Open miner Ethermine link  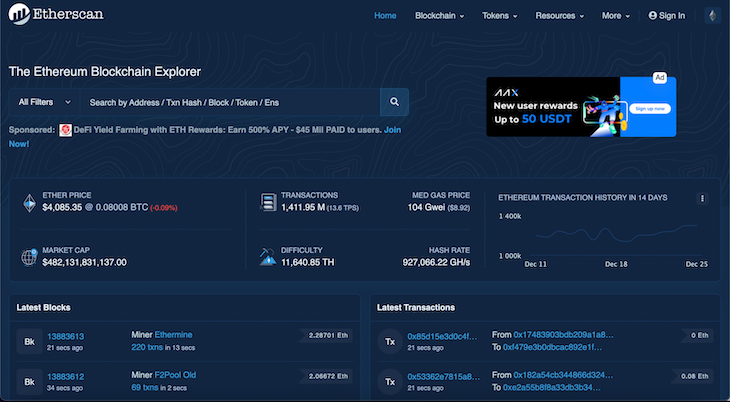(x=173, y=334)
